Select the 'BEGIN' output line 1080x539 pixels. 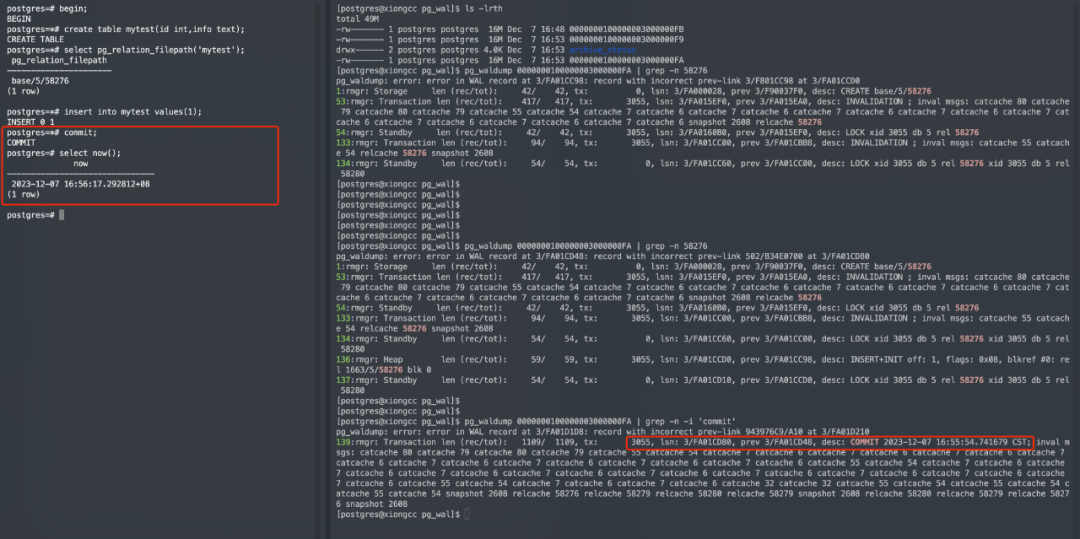point(17,19)
